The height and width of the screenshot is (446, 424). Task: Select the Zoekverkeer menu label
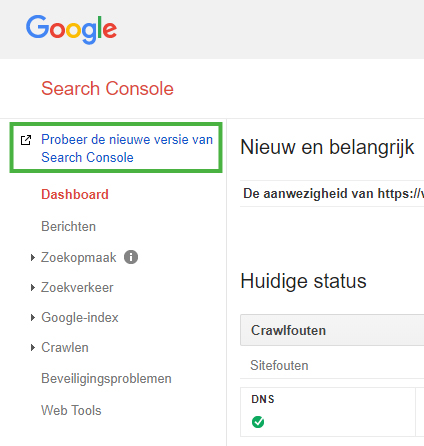coord(77,287)
